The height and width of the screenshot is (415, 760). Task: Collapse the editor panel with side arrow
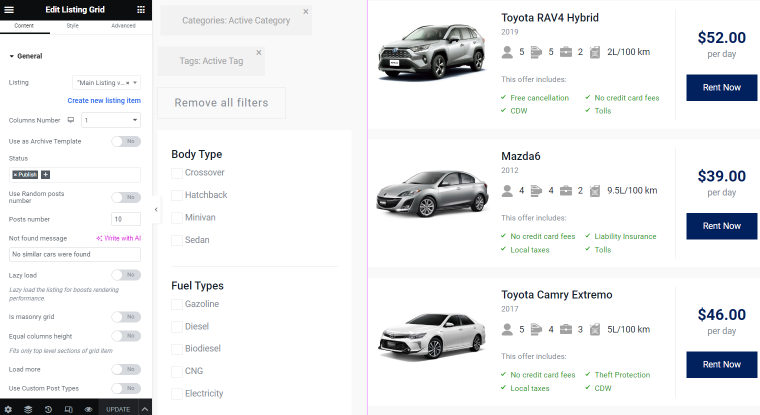click(x=156, y=209)
